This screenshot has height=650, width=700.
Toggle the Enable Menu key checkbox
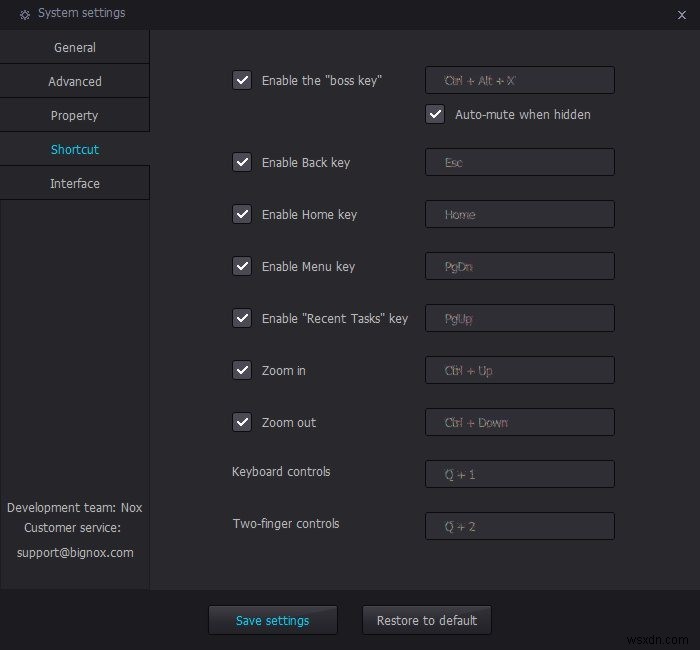242,266
